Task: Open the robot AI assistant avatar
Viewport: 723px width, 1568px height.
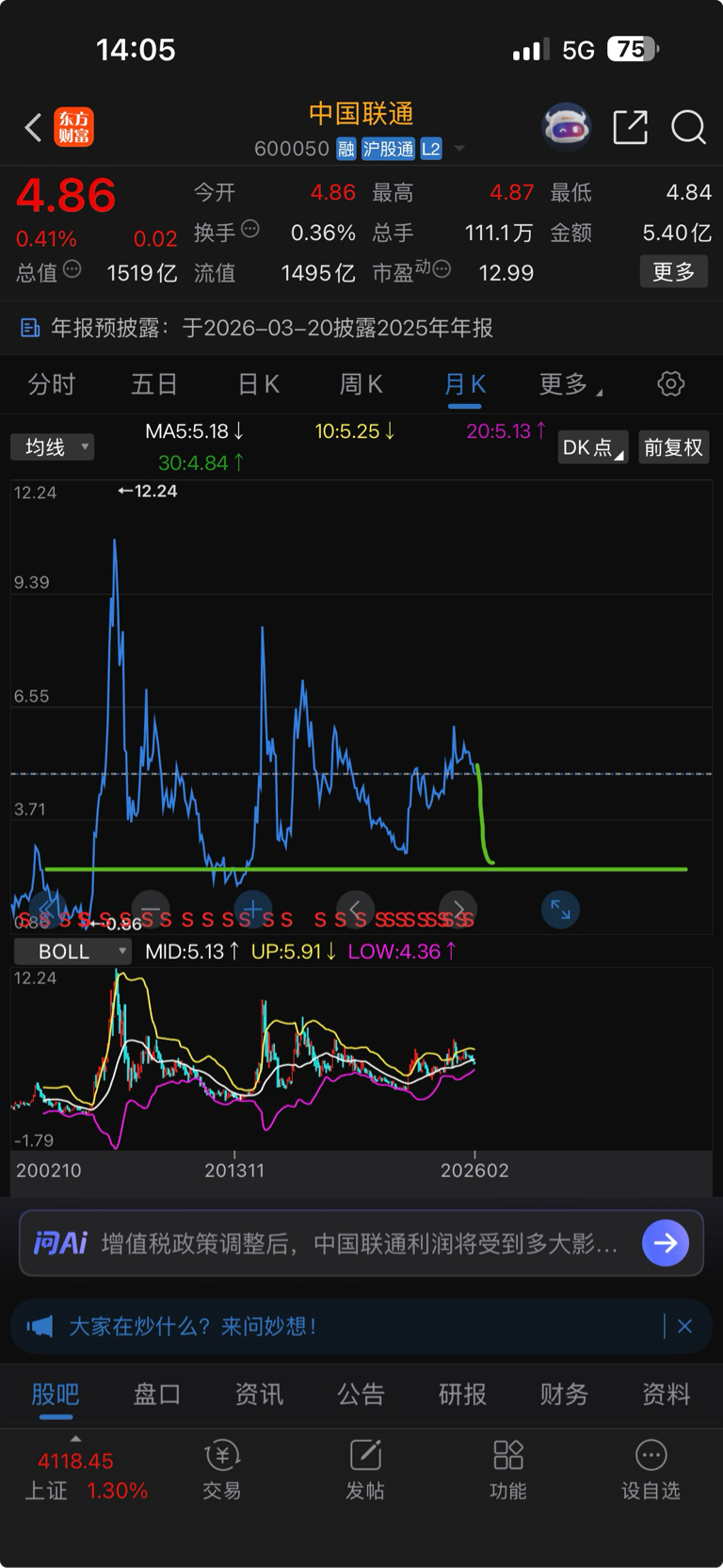Action: click(x=566, y=126)
